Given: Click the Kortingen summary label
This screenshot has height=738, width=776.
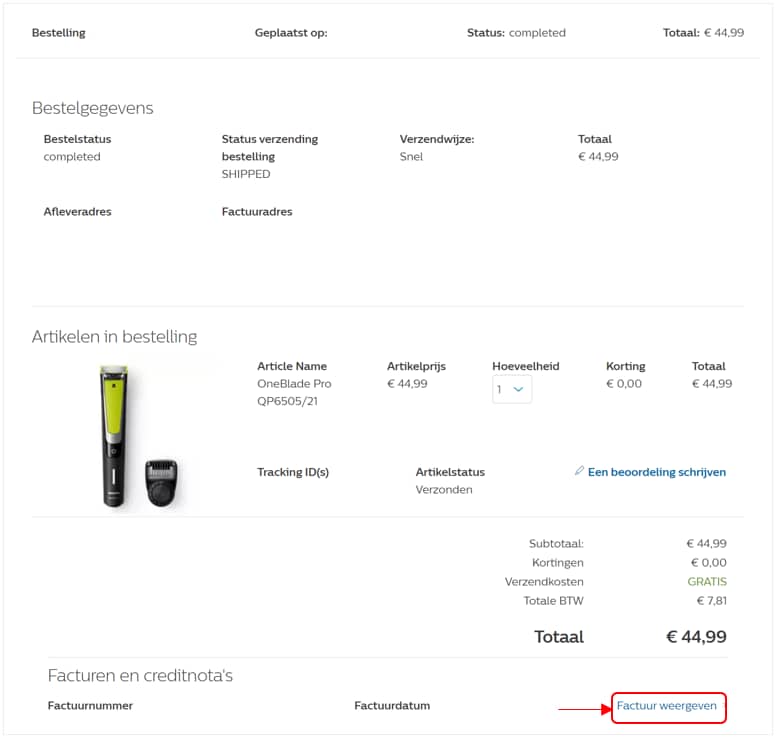Looking at the screenshot, I should coord(558,563).
